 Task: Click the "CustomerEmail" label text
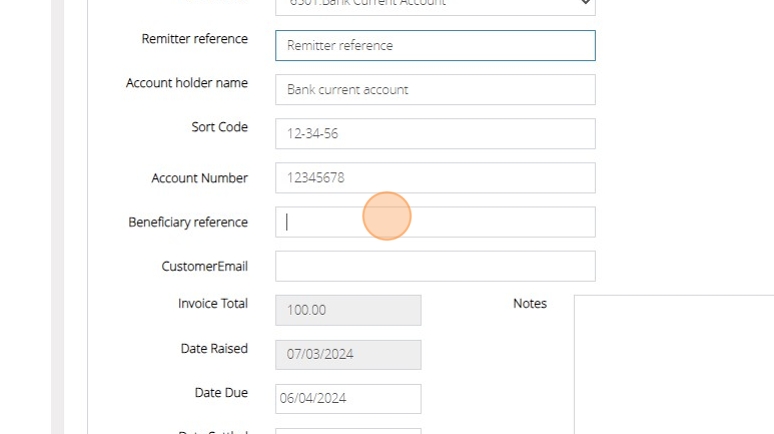coord(204,266)
